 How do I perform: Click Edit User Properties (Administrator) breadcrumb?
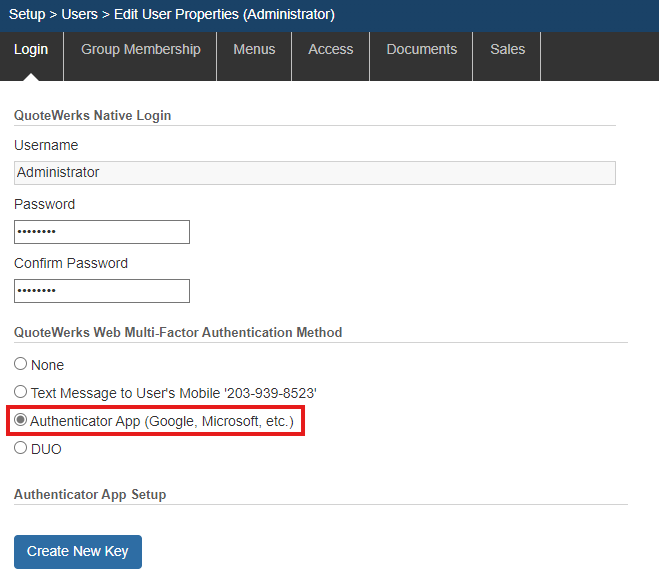[231, 14]
